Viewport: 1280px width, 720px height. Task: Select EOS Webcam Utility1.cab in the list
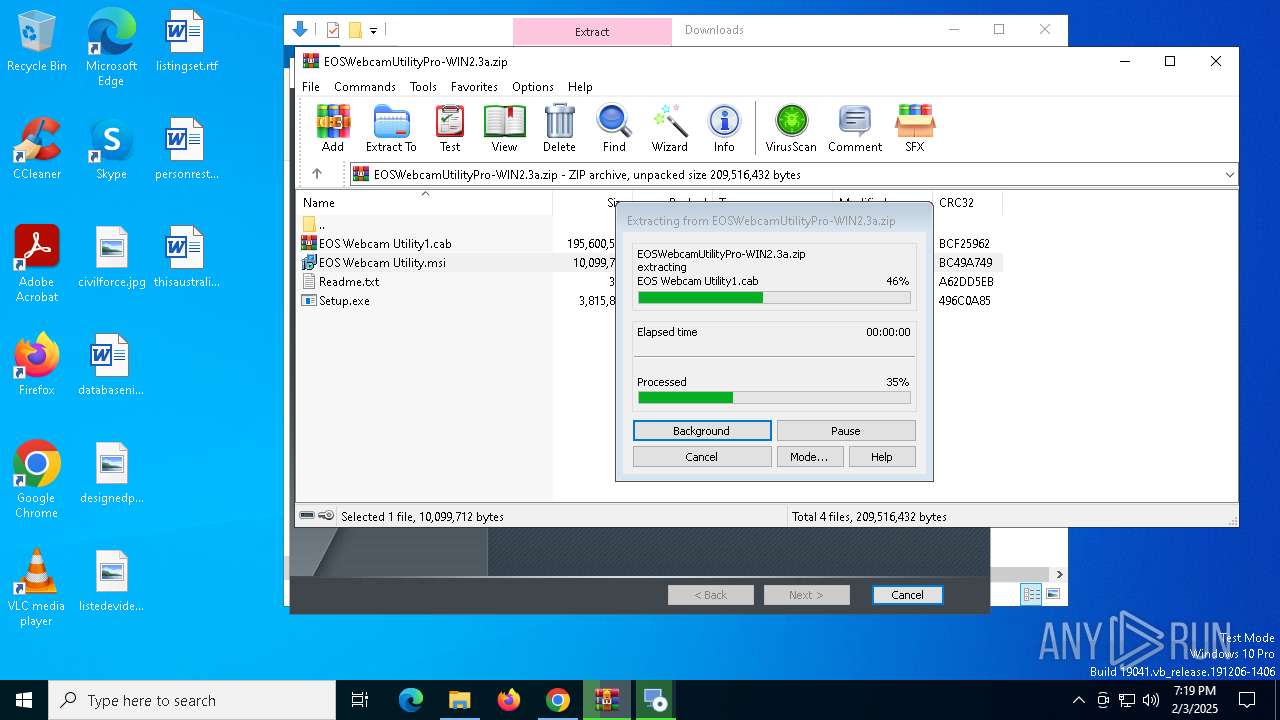pyautogui.click(x=385, y=244)
